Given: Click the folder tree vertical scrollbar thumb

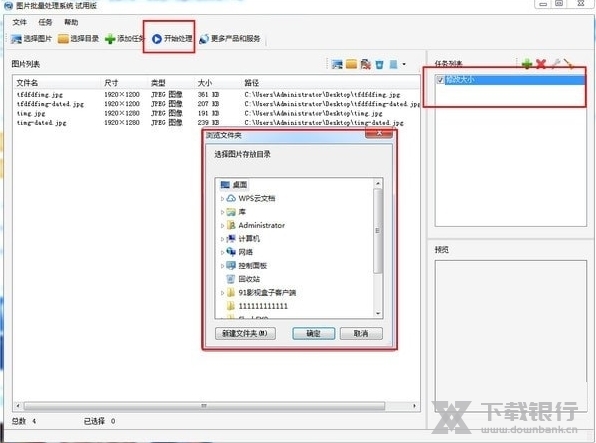Looking at the screenshot, I should 377,230.
